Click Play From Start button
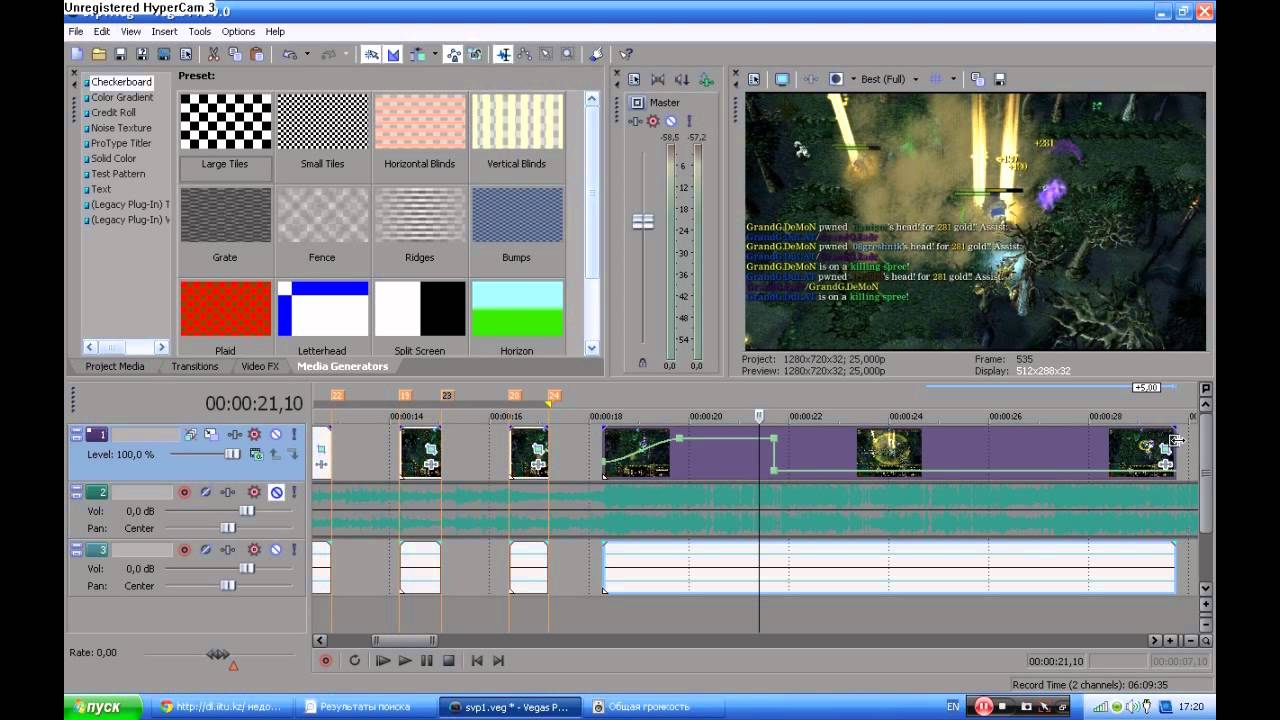1280x720 pixels. (382, 661)
